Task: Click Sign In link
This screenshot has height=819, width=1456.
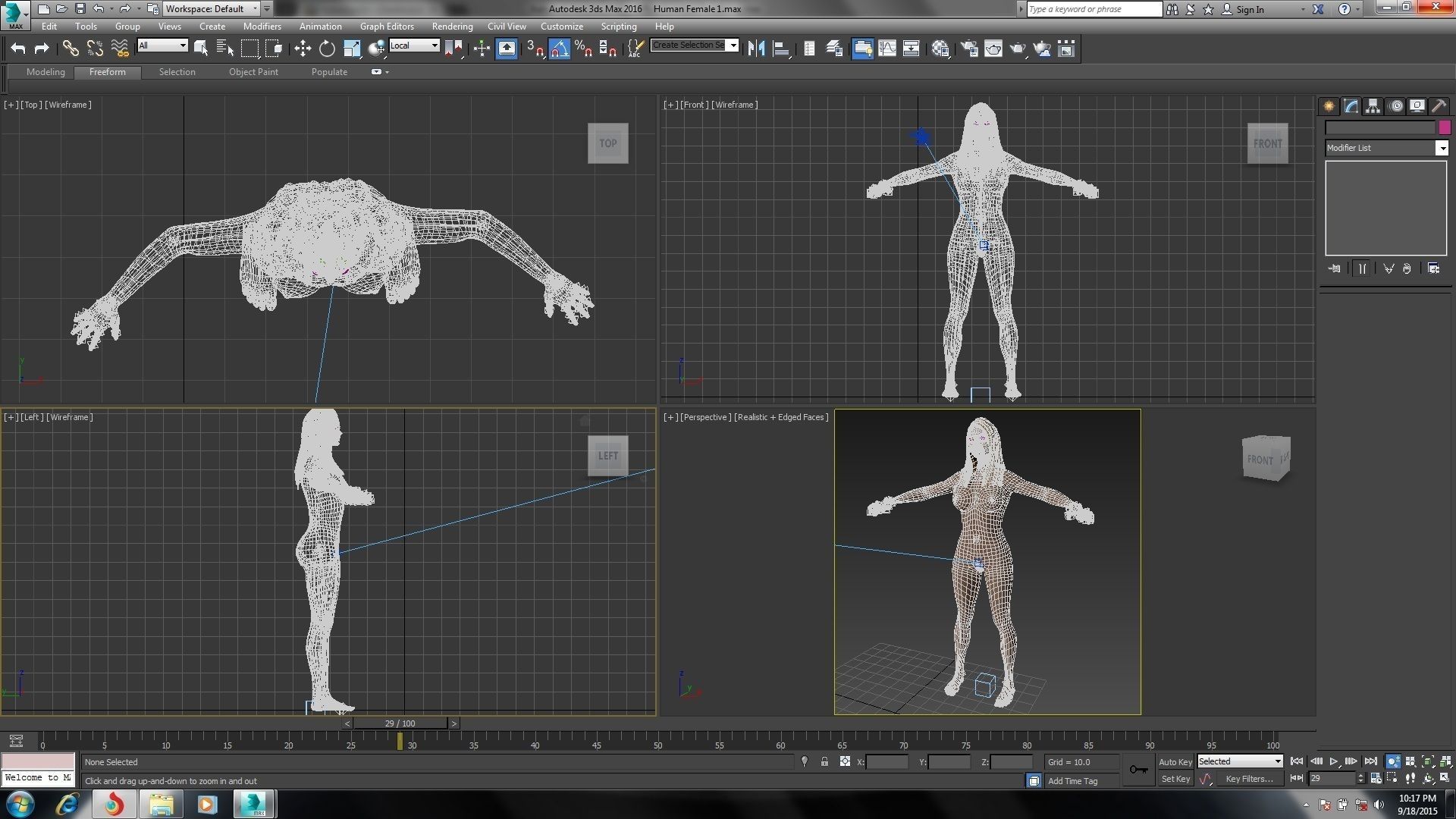Action: [x=1250, y=9]
